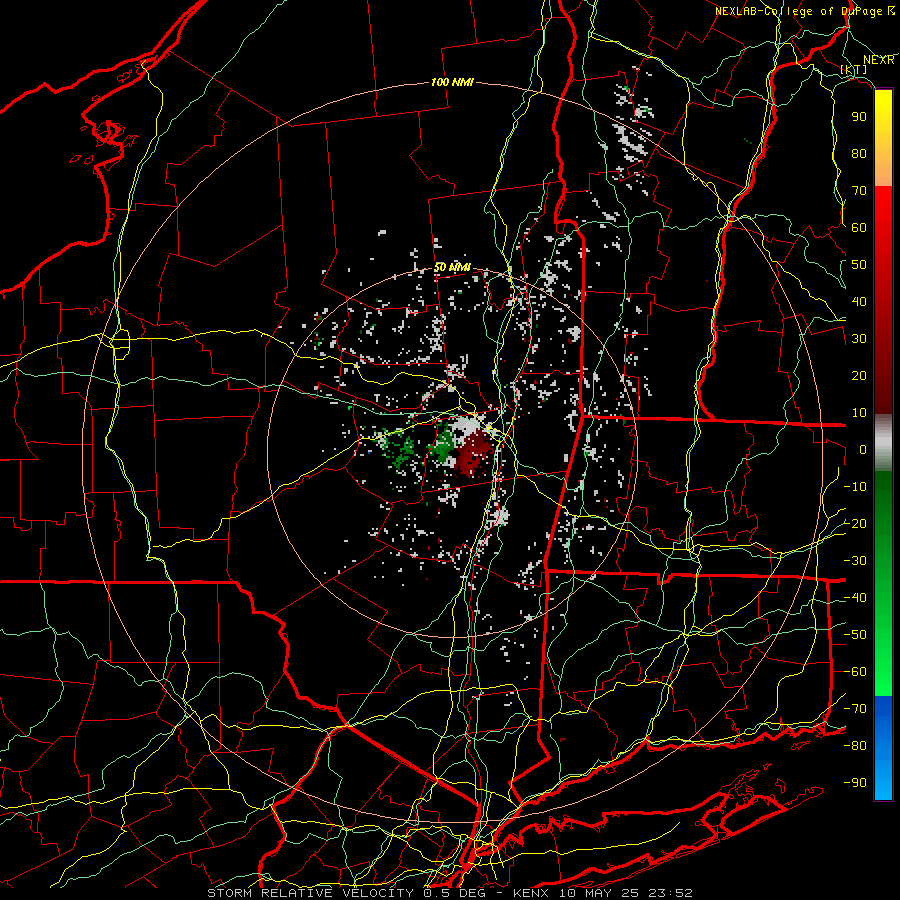The height and width of the screenshot is (900, 900).
Task: Click the '50' value on the velocity scale
Action: pyautogui.click(x=859, y=265)
